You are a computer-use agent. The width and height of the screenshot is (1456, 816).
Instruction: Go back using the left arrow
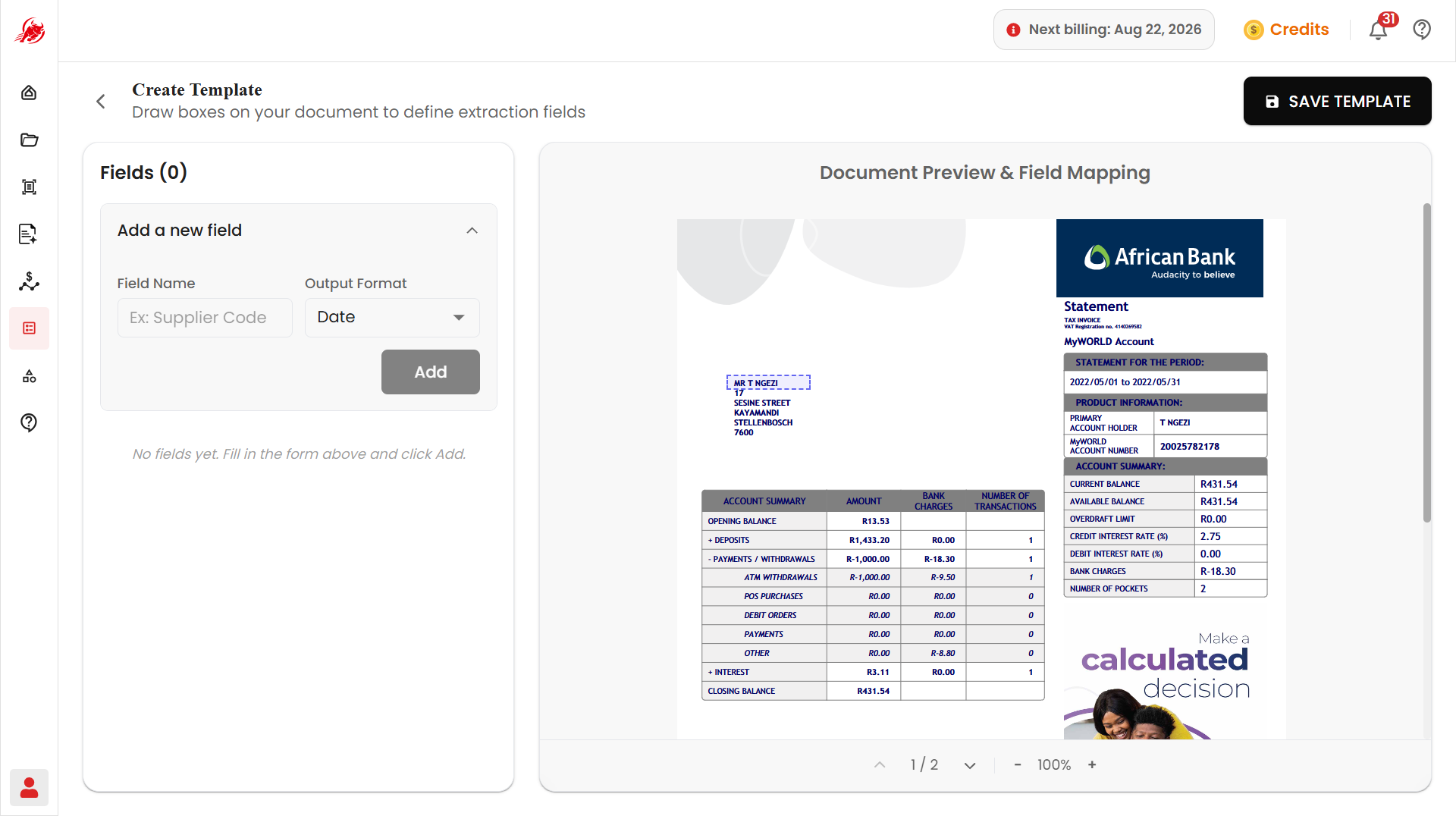101,102
